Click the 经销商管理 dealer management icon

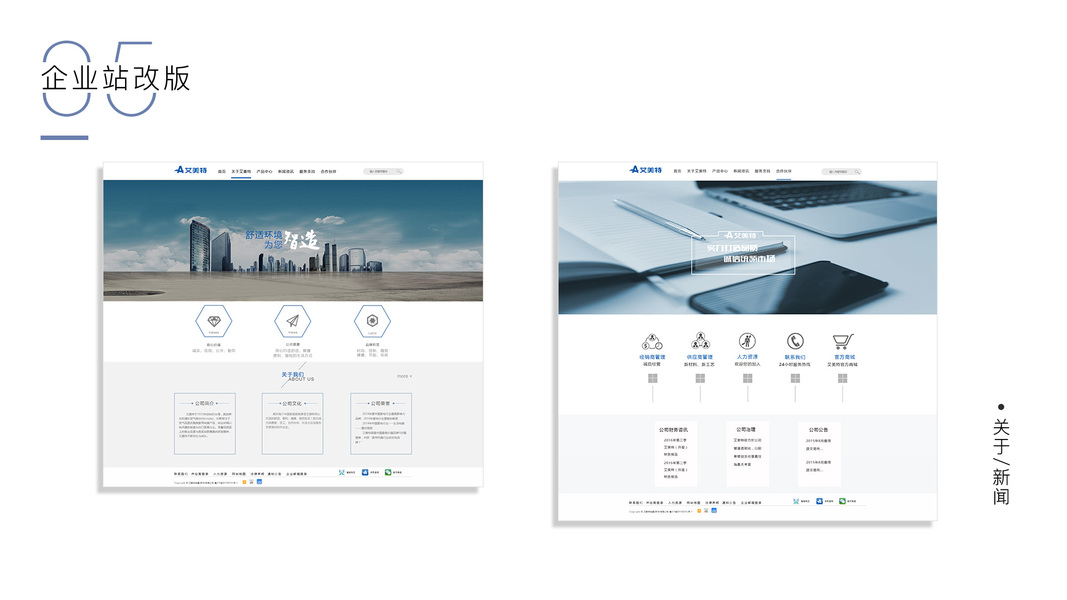pyautogui.click(x=652, y=341)
